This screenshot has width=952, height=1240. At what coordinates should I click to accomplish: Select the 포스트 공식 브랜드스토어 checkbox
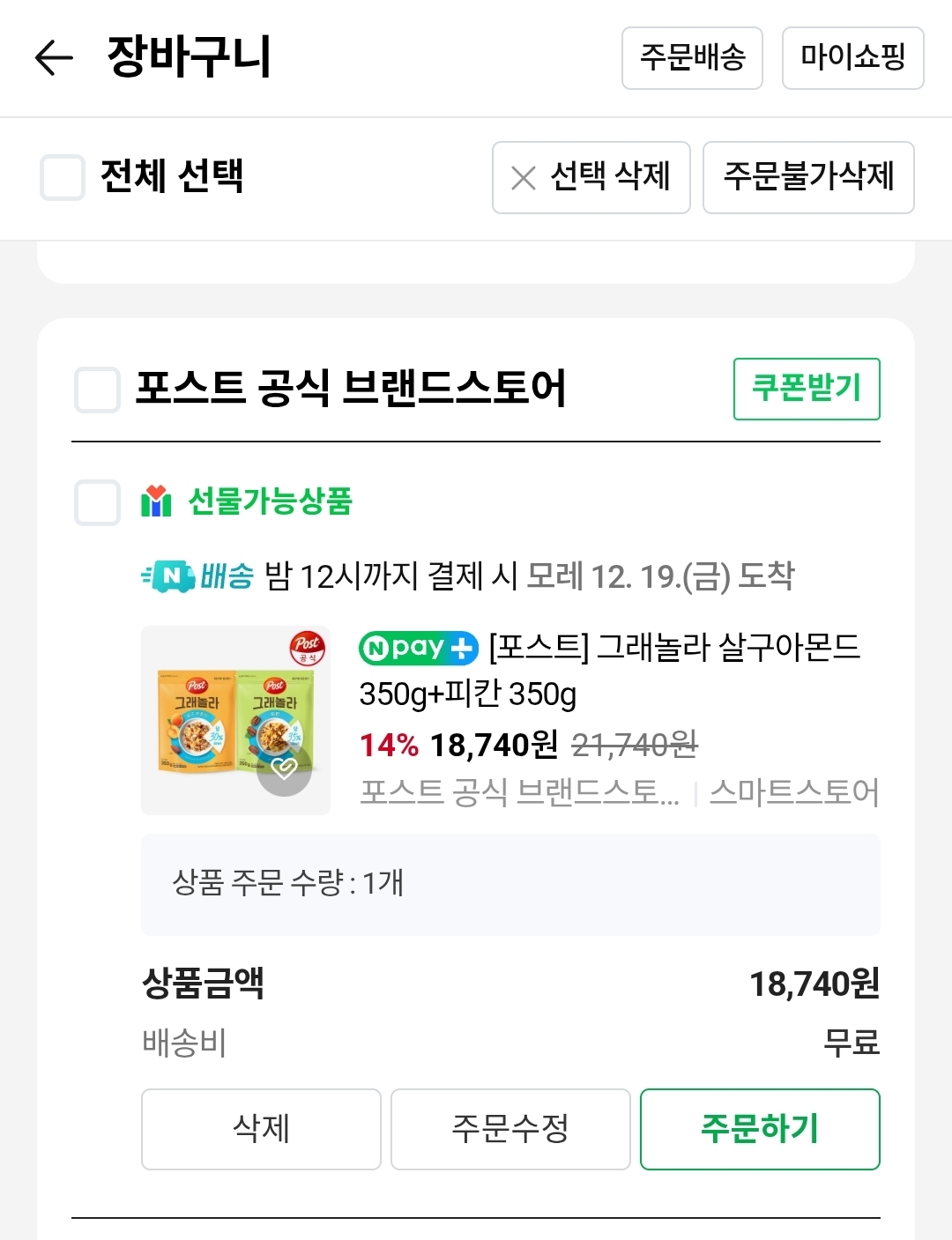click(97, 390)
